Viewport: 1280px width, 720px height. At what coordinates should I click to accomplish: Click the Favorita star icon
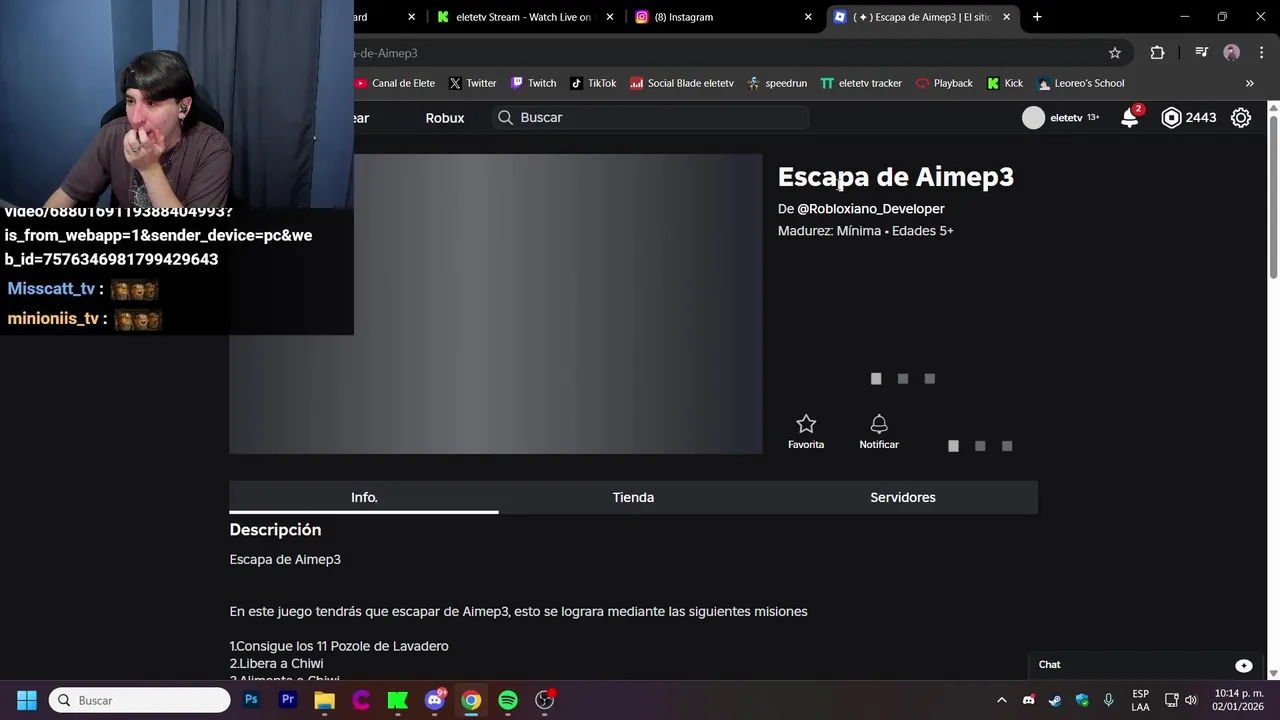806,424
